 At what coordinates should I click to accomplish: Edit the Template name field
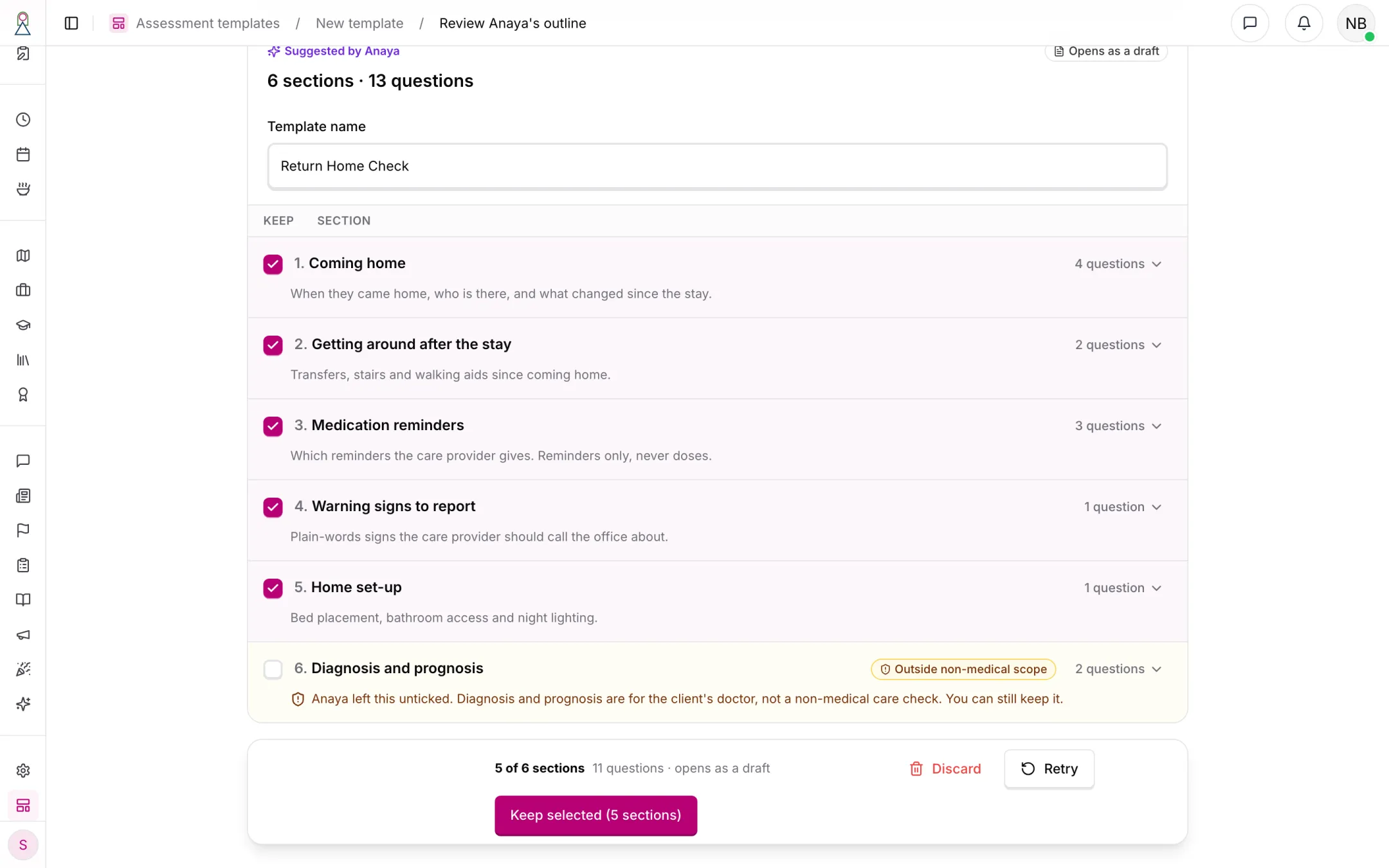(717, 167)
